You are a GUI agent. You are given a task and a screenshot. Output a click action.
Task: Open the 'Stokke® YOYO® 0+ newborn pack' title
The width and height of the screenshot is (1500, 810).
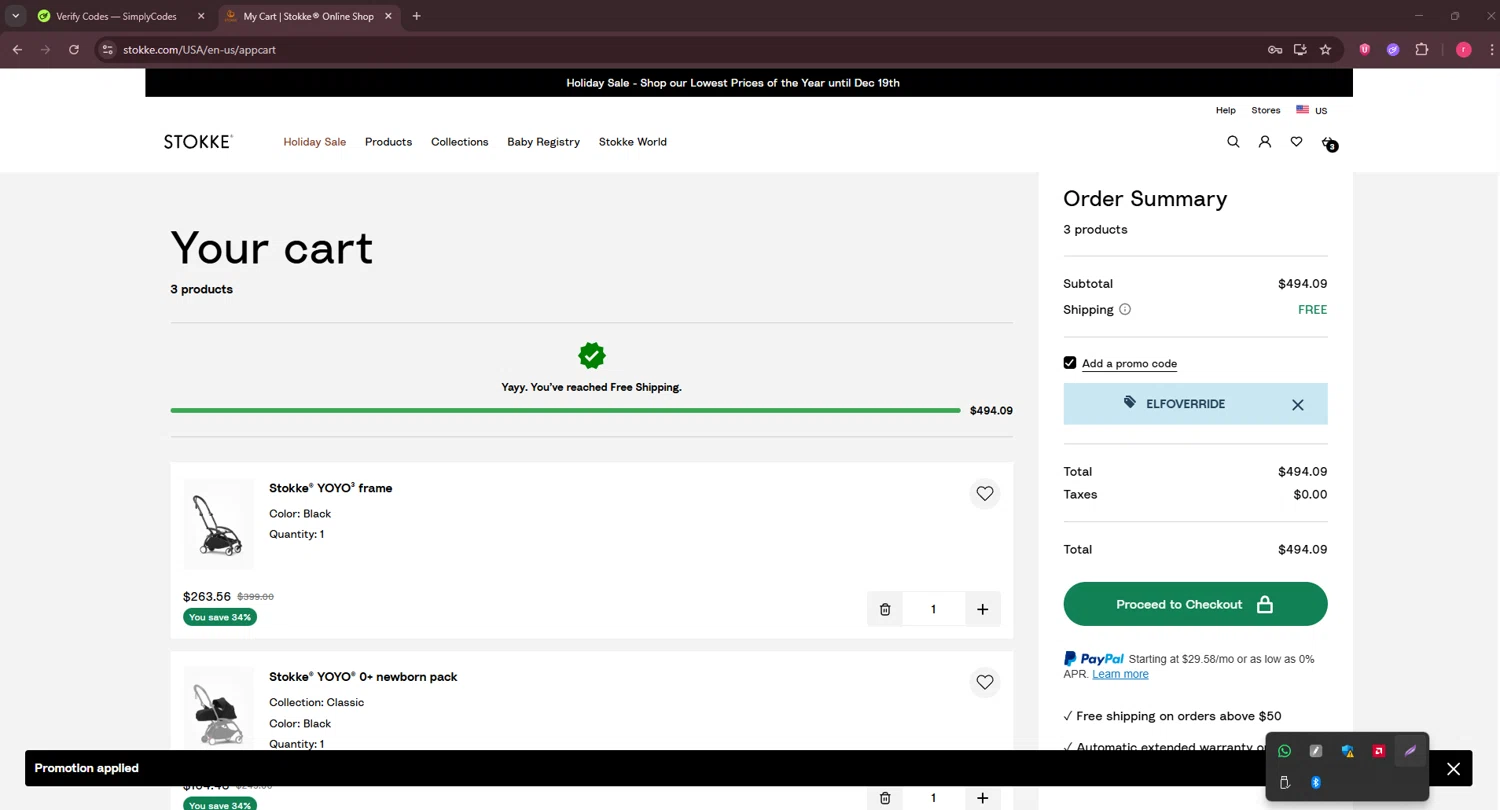pos(363,677)
